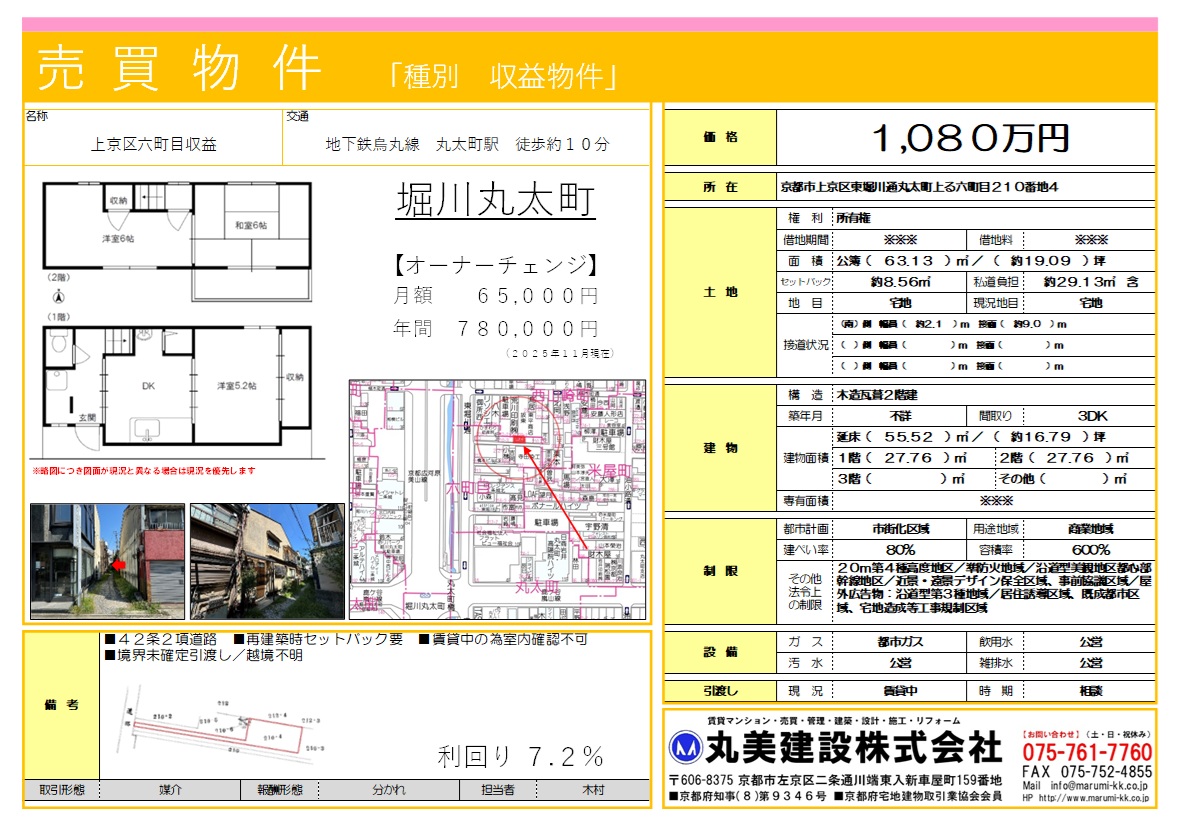Click the 売買物件 header title
The width and height of the screenshot is (1179, 824).
(x=180, y=68)
